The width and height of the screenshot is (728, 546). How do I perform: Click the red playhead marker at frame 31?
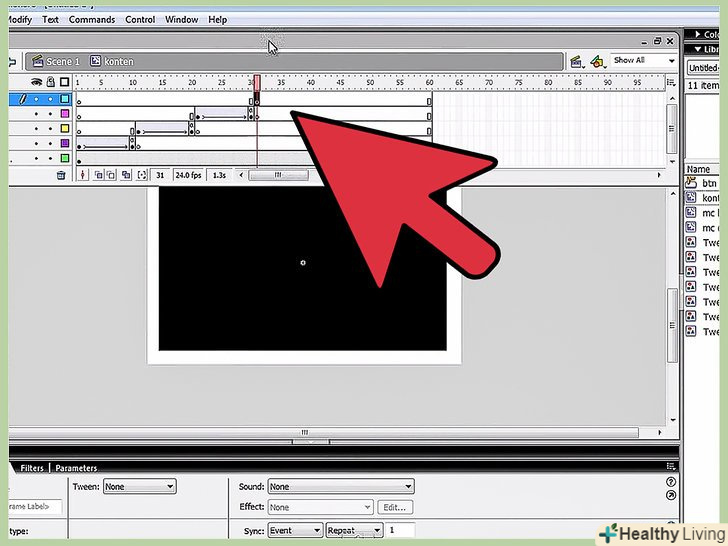pos(257,83)
